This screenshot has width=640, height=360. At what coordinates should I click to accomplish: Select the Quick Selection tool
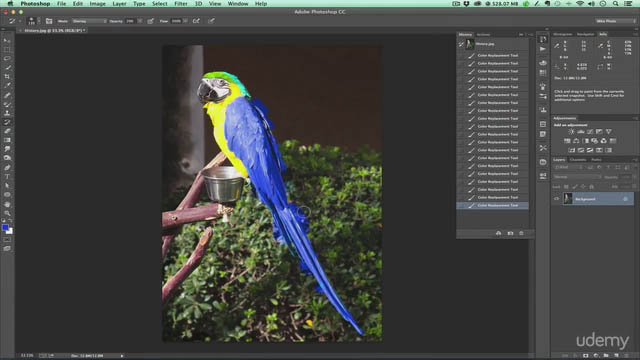[7, 67]
